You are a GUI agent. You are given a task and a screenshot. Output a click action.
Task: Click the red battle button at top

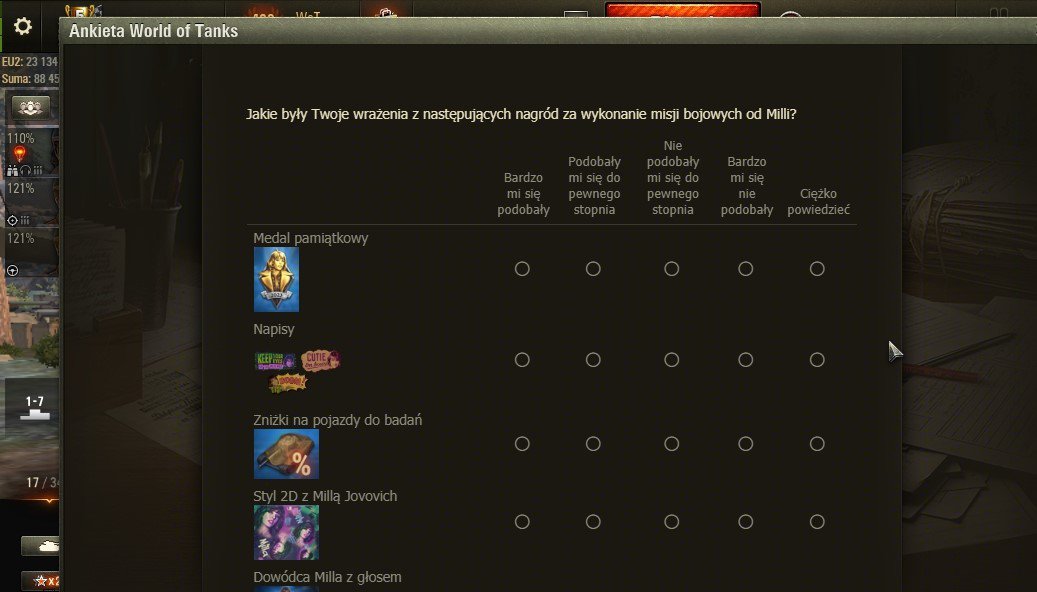(683, 11)
